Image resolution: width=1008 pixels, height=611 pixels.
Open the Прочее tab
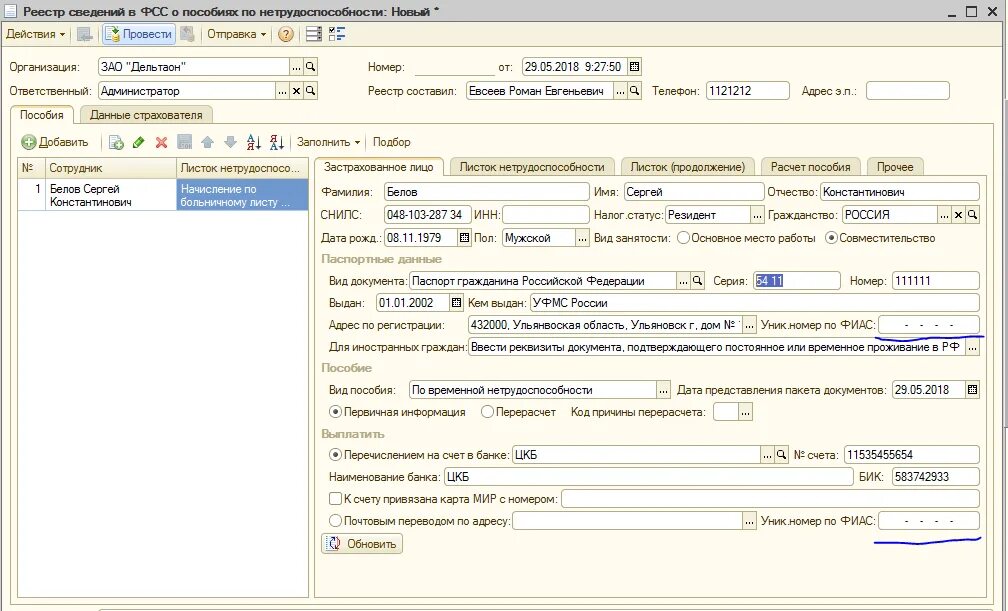point(895,167)
